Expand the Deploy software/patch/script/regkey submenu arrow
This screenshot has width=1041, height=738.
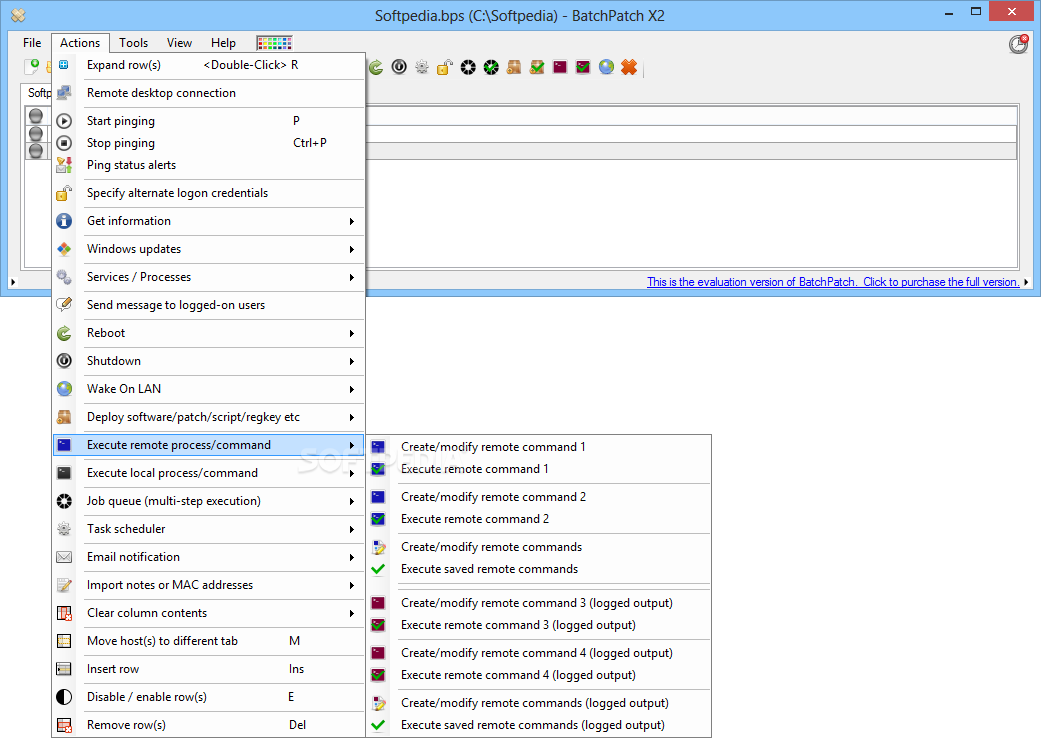point(352,417)
